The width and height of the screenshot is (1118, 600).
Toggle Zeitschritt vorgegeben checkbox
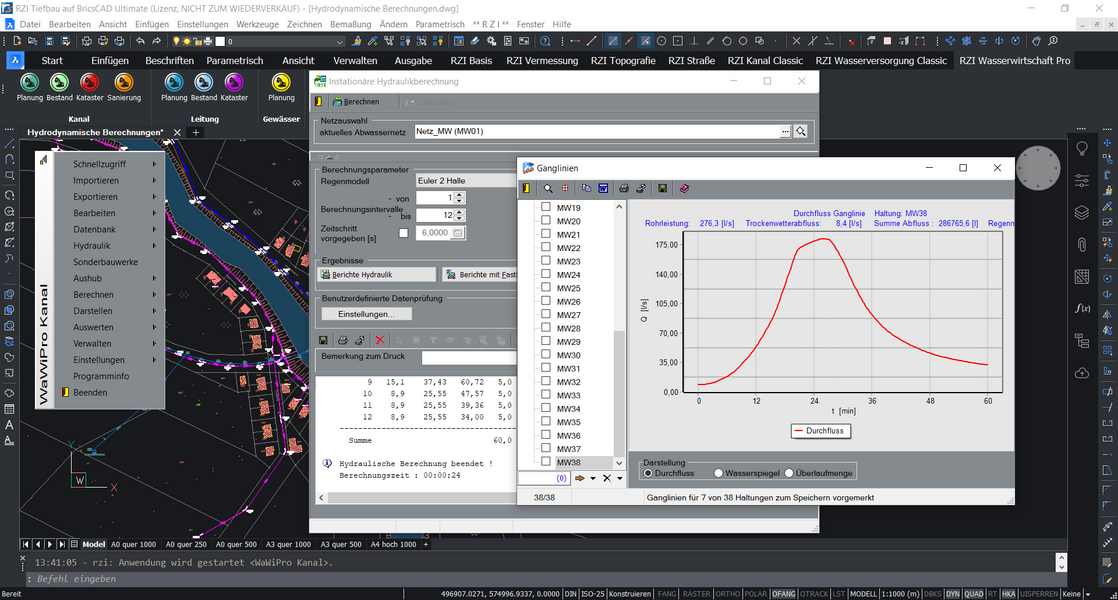tap(404, 233)
